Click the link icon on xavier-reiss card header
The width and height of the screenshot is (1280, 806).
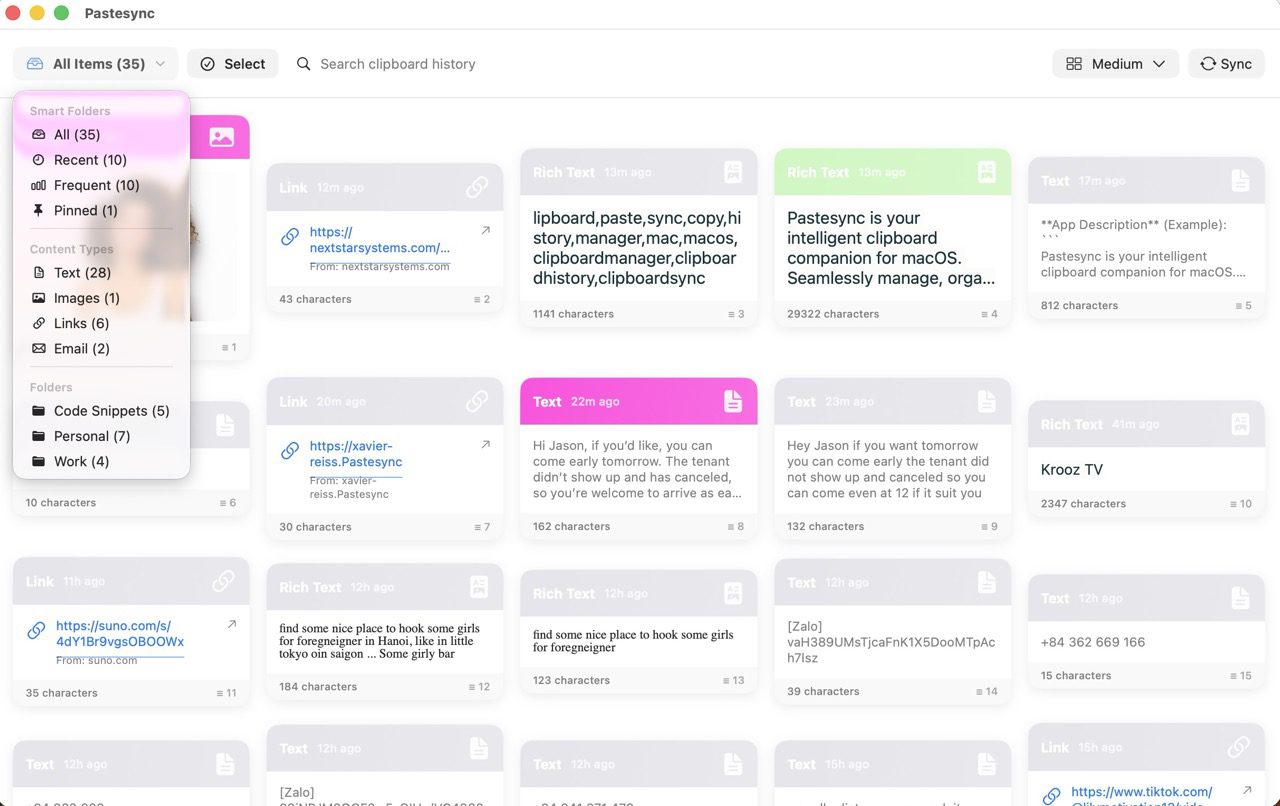477,401
